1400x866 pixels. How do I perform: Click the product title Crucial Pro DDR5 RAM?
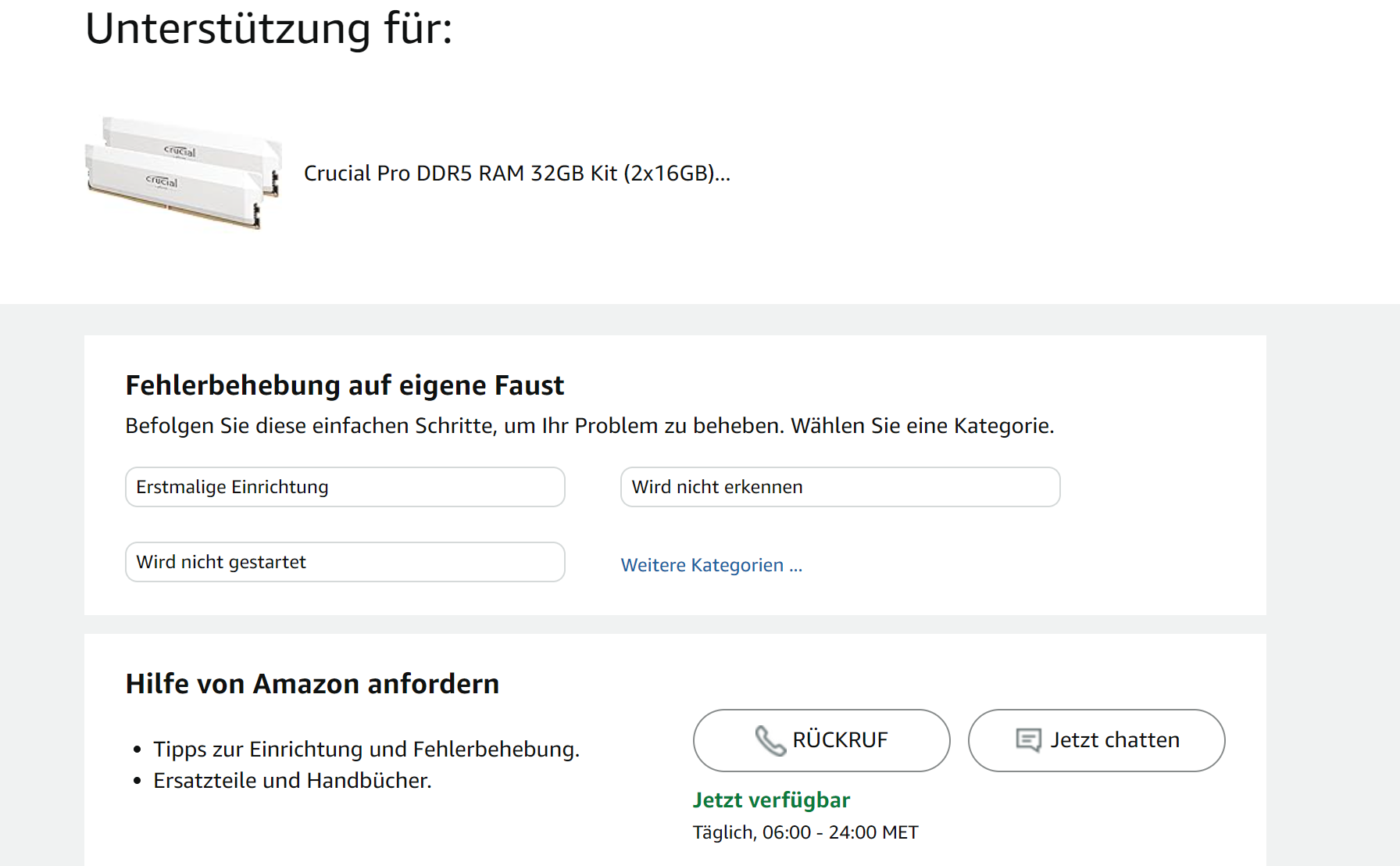(x=516, y=174)
